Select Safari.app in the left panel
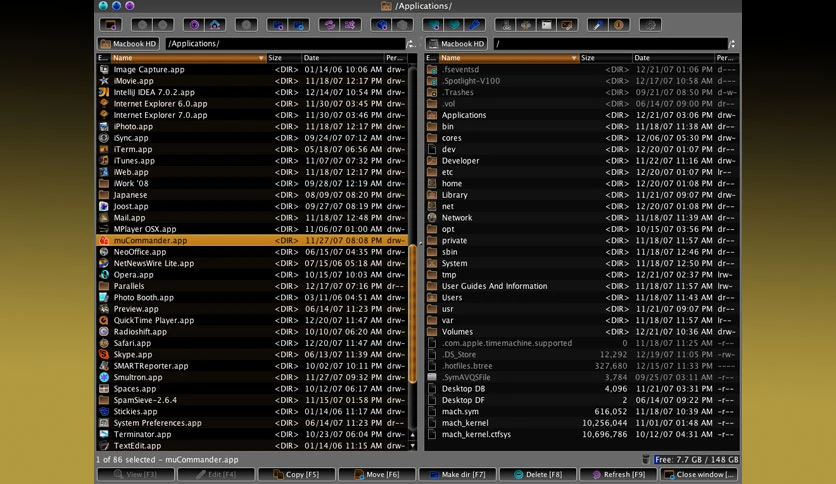This screenshot has width=836, height=484. pyautogui.click(x=252, y=343)
